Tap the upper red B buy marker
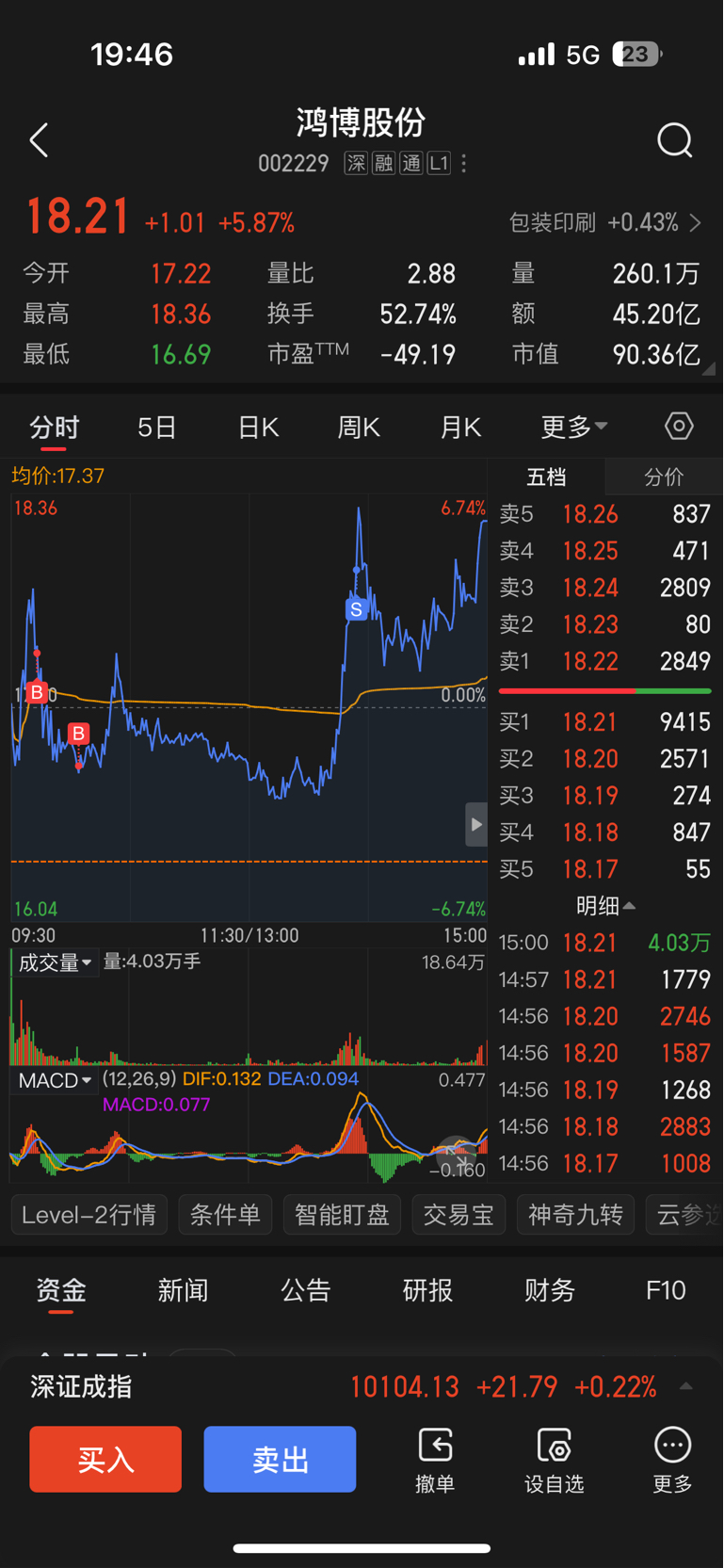 click(37, 692)
